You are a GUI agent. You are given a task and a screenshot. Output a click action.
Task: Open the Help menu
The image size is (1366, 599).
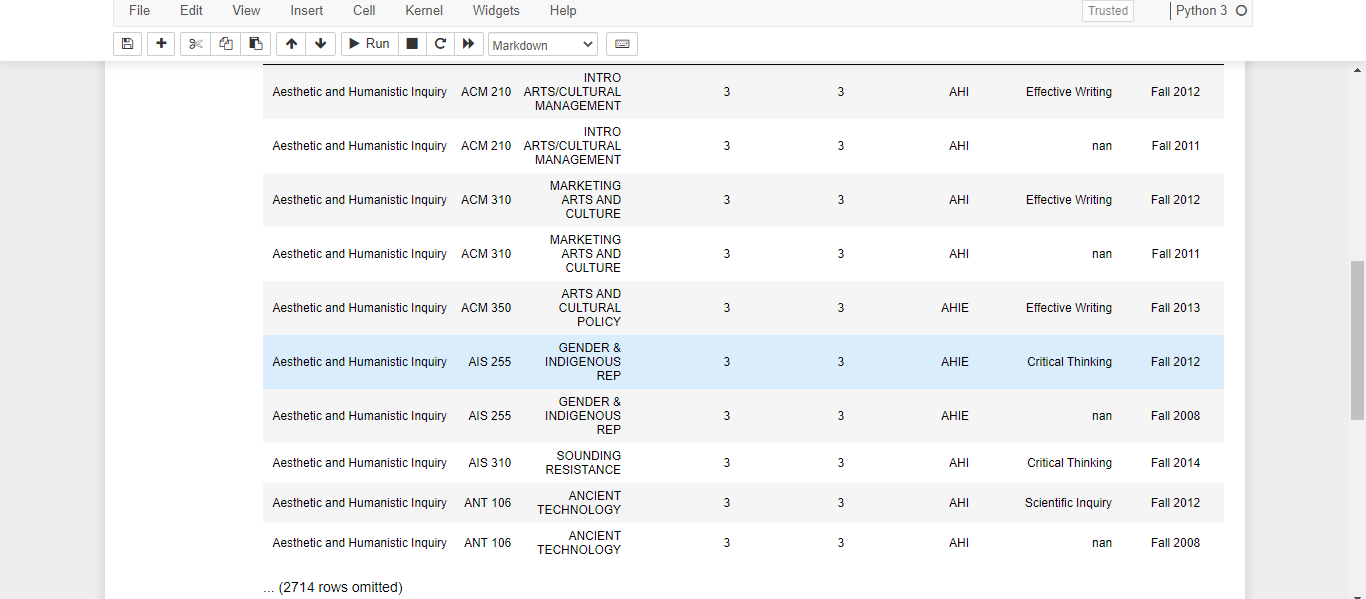point(563,11)
